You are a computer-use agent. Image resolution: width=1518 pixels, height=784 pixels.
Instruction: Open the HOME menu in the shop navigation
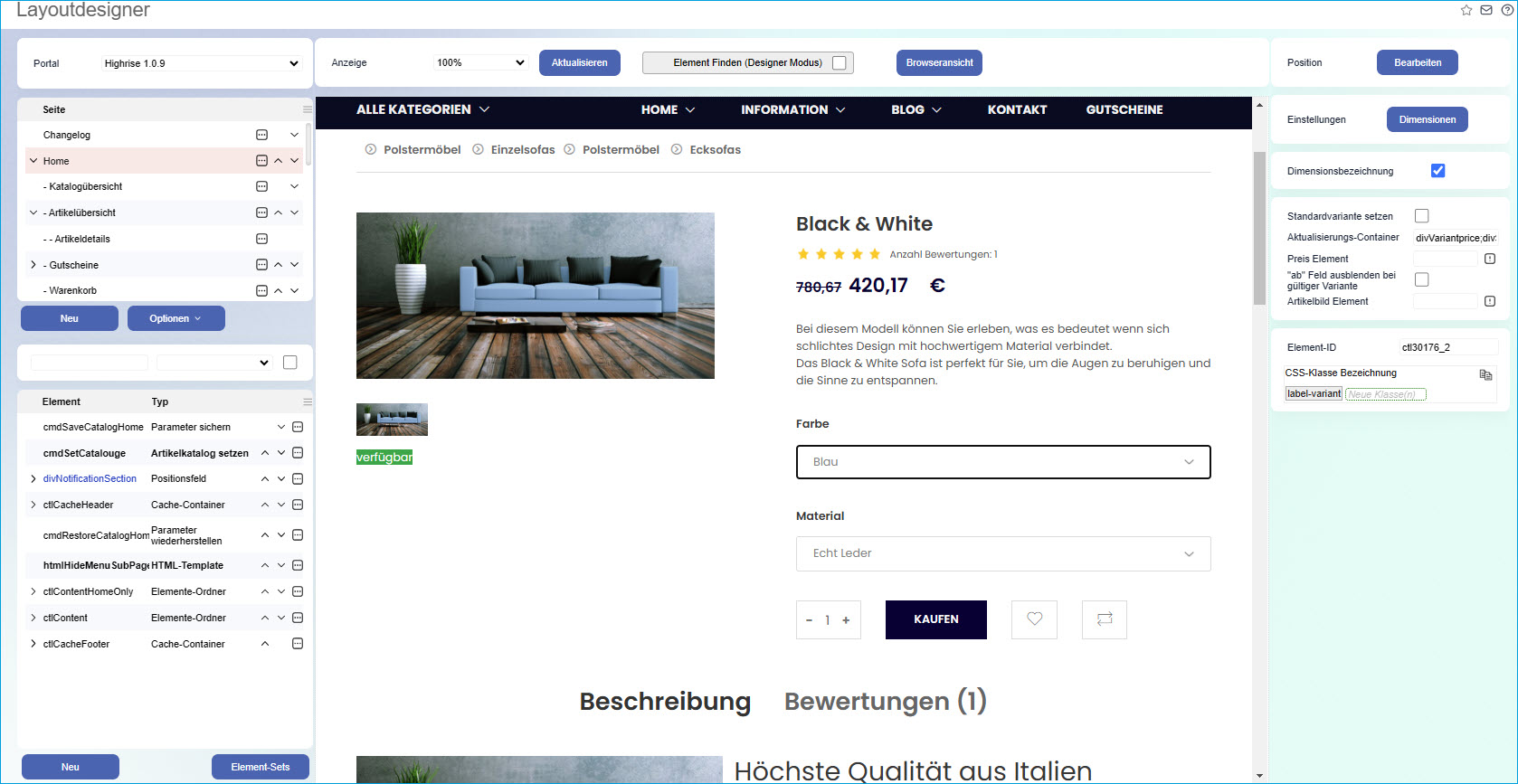pyautogui.click(x=668, y=109)
